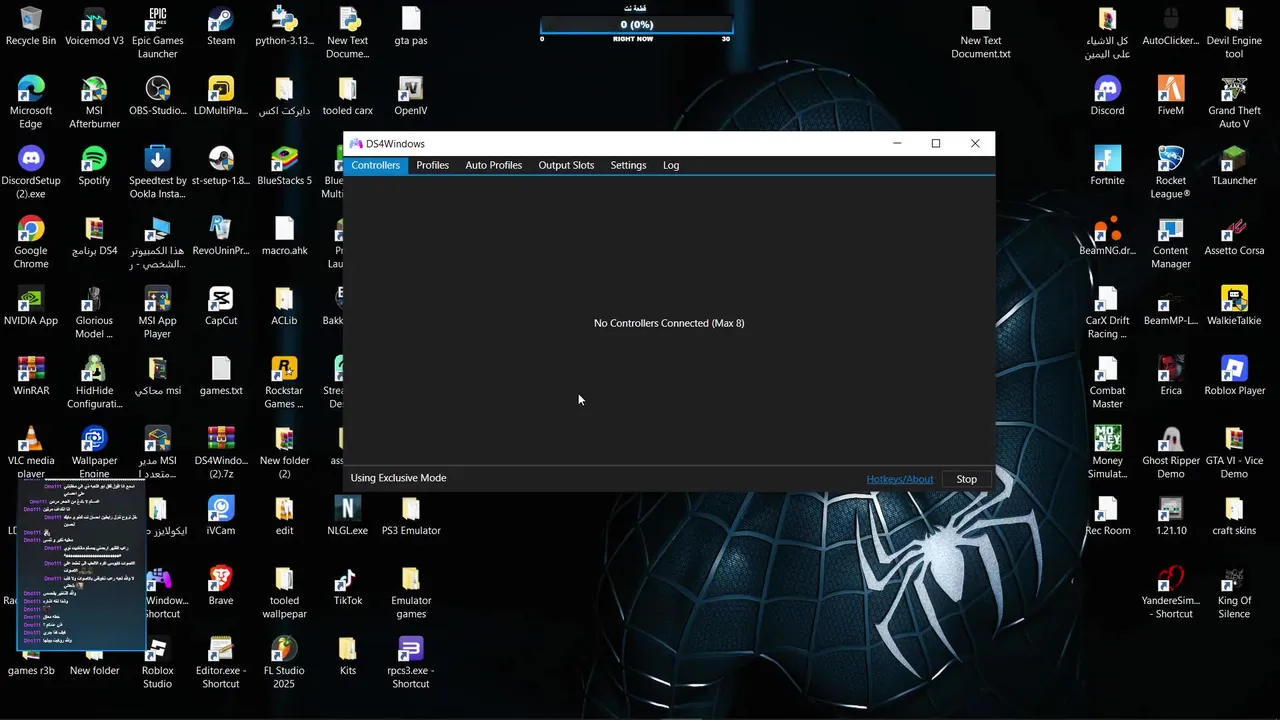Select the OBS-Studio desktop icon

158,97
